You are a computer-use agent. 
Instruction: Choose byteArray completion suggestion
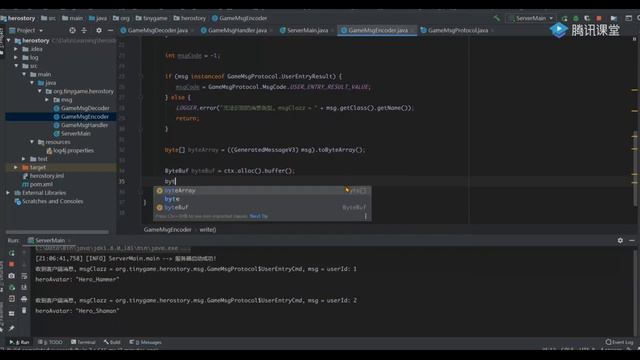pyautogui.click(x=262, y=191)
